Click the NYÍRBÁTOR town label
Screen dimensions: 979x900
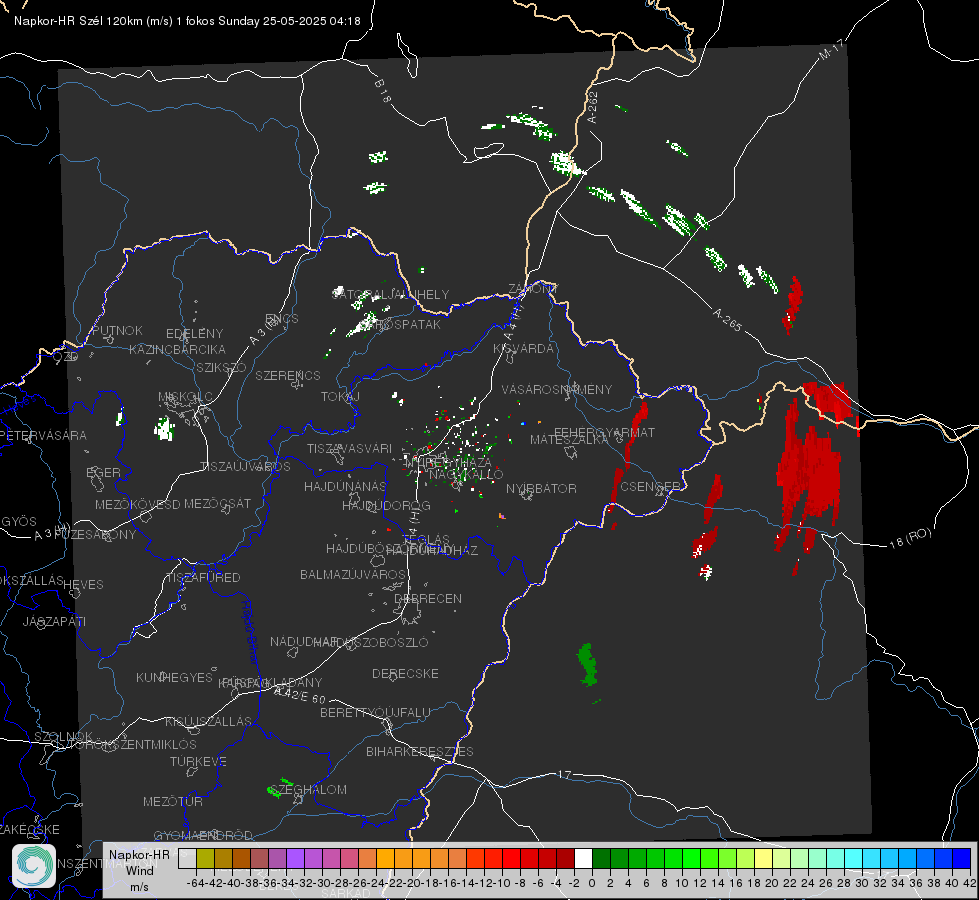[541, 488]
